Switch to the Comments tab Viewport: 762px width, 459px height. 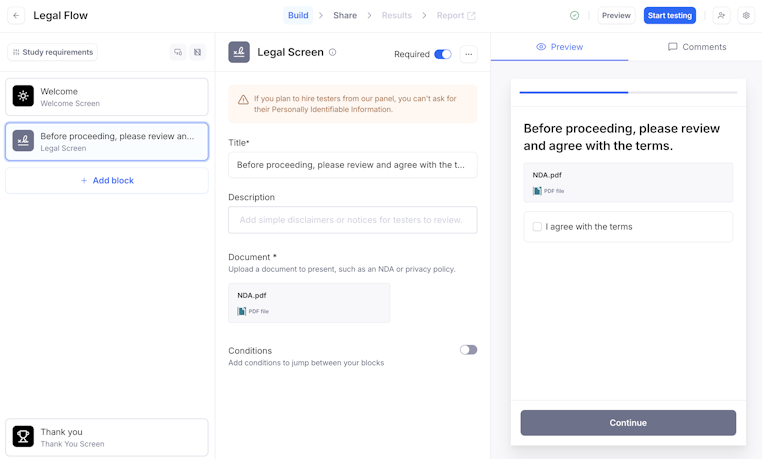(x=697, y=47)
